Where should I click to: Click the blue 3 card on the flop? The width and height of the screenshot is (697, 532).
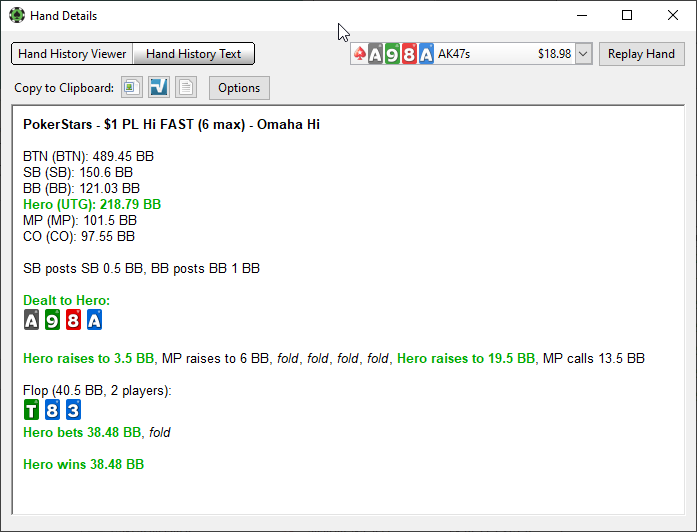point(73,410)
